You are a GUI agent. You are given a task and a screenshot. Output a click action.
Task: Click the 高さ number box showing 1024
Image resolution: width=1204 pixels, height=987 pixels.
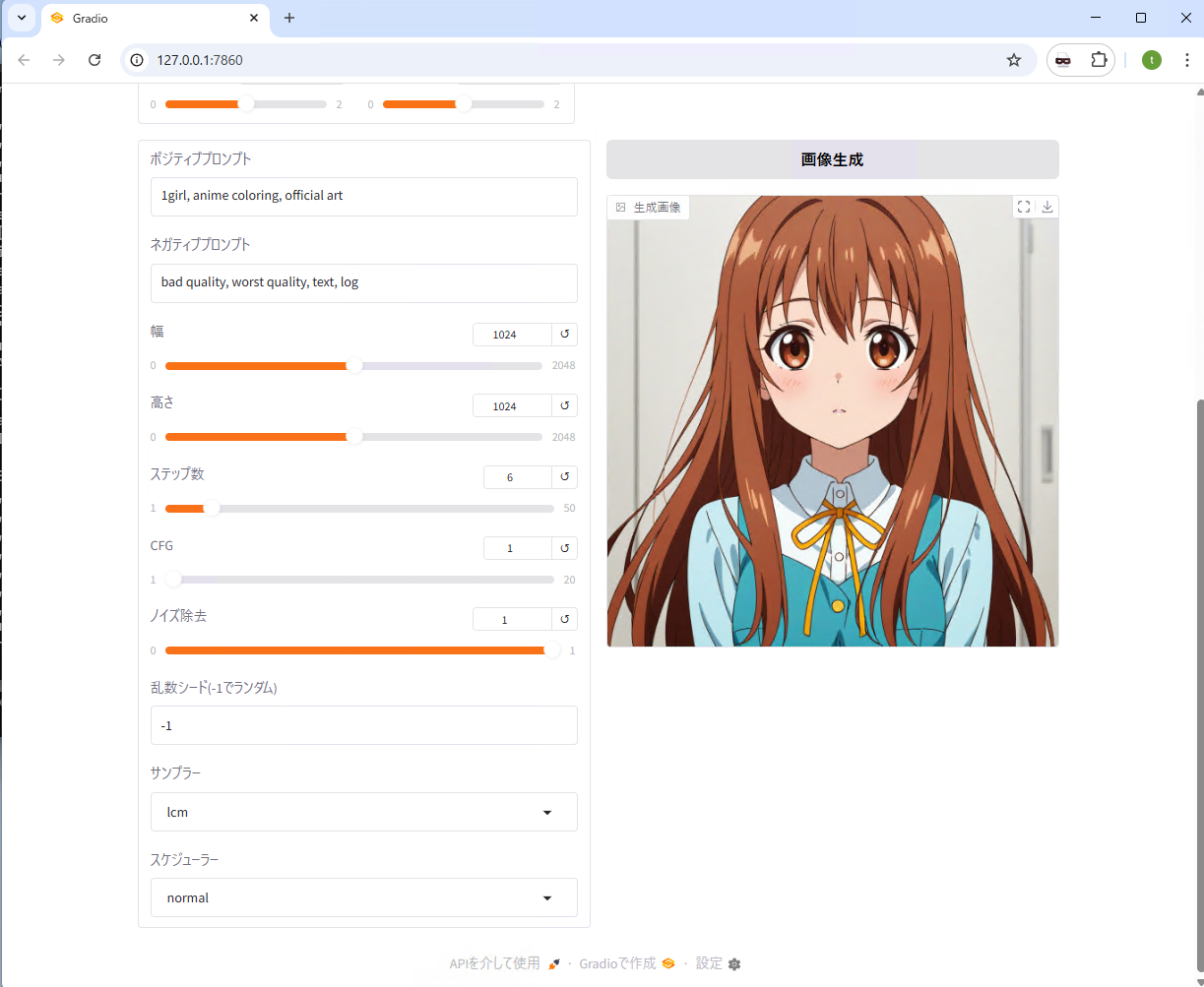512,405
